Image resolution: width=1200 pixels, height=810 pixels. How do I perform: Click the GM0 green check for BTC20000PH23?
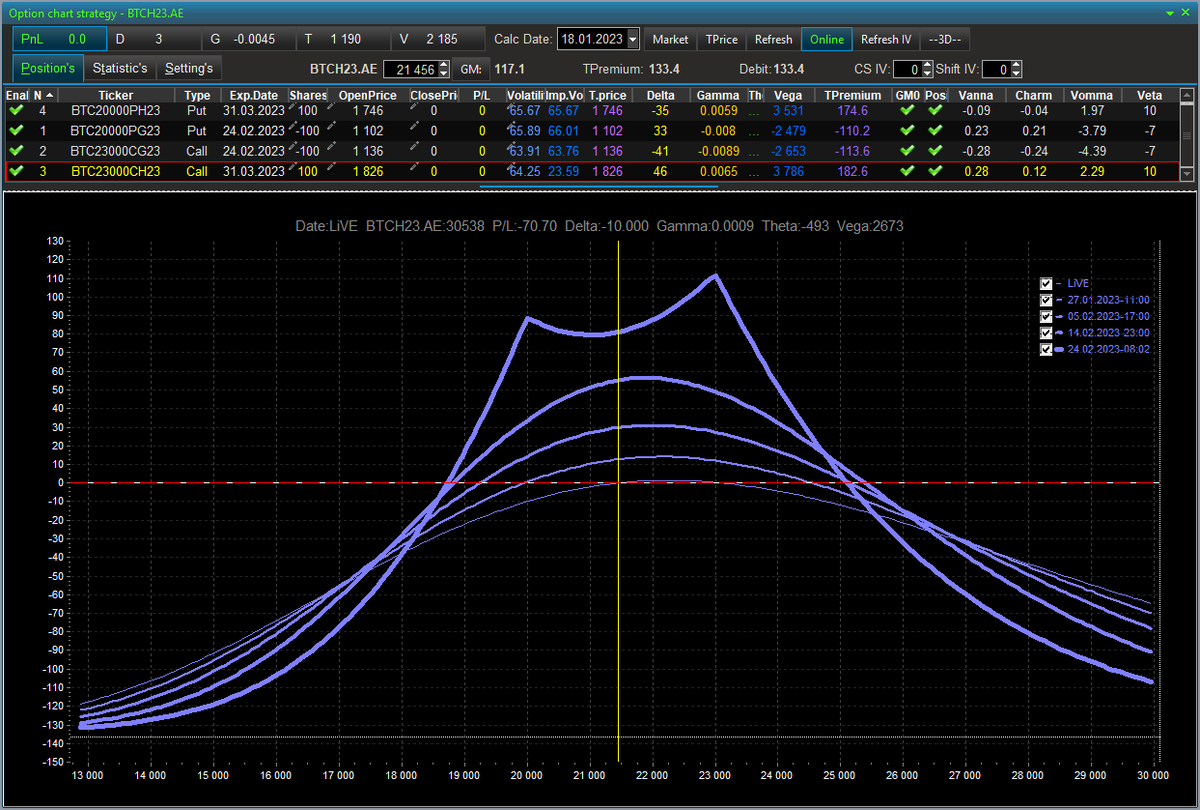point(907,110)
